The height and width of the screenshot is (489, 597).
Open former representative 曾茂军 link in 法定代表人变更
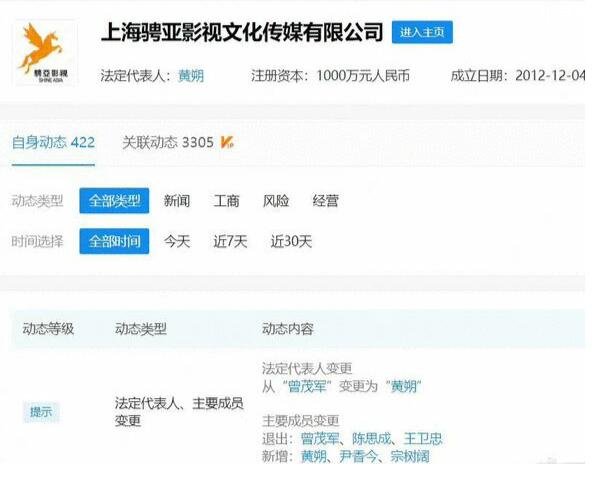(308, 387)
